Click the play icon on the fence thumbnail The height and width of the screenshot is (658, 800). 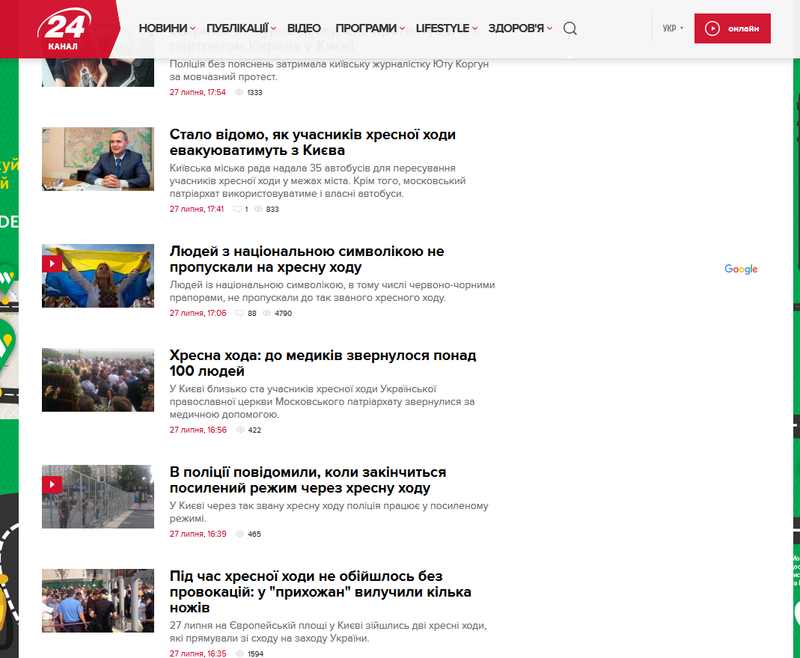pyautogui.click(x=52, y=484)
